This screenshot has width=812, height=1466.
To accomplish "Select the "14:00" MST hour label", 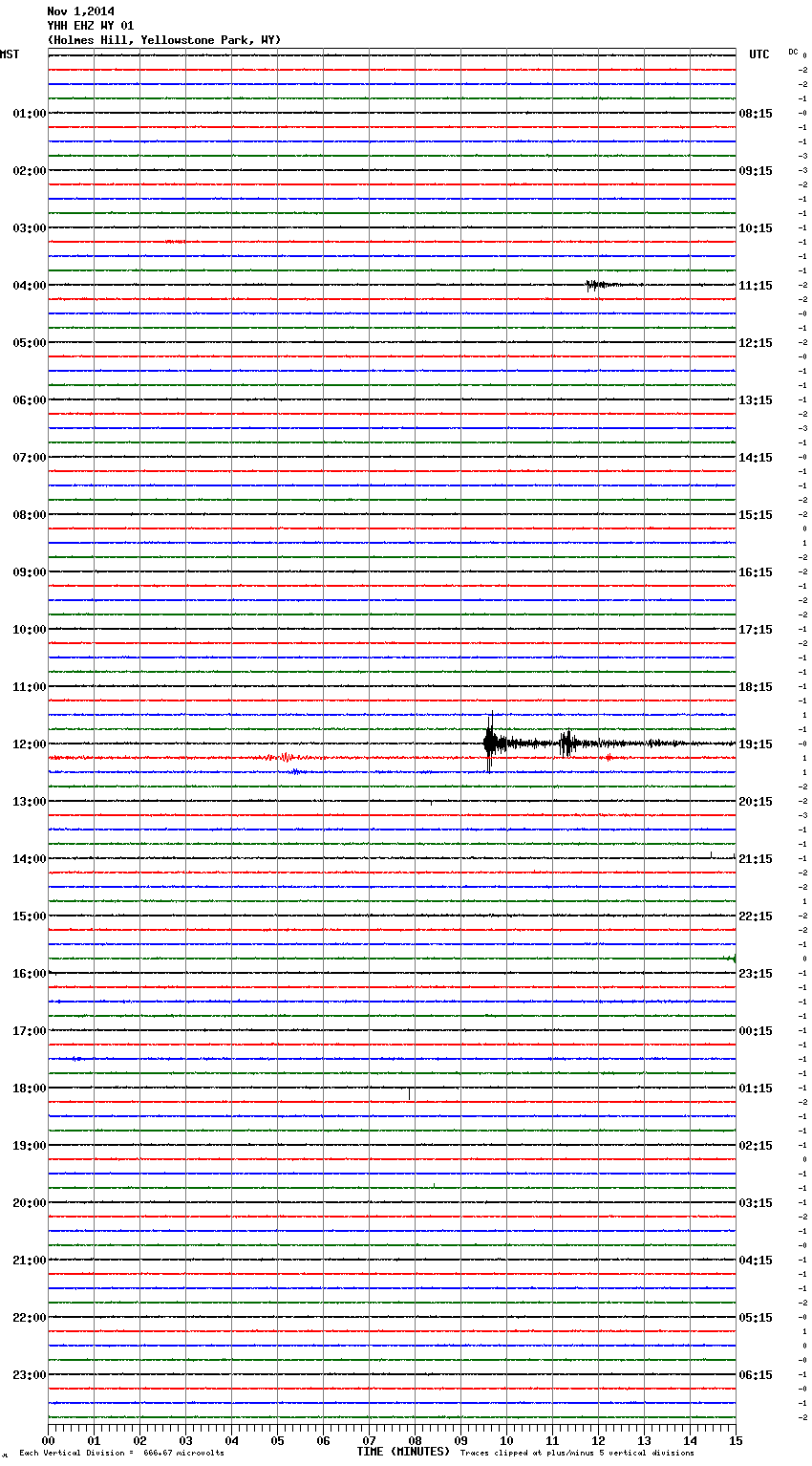I will click(30, 859).
